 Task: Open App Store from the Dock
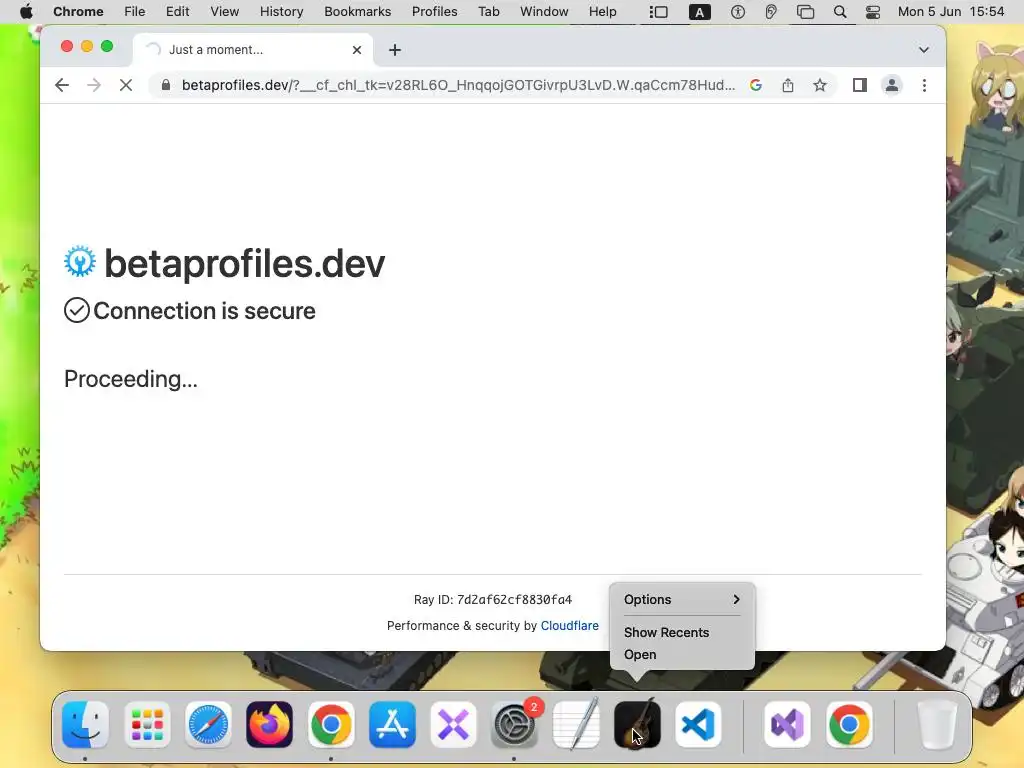[392, 724]
